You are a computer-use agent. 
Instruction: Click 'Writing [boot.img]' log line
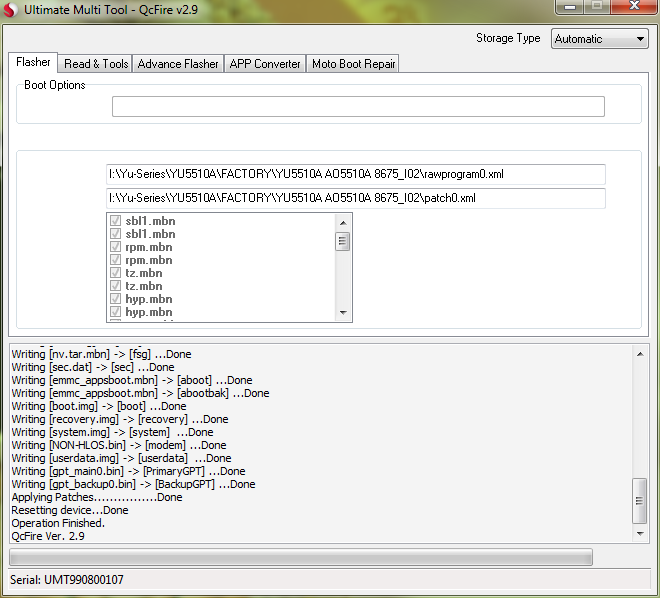(x=99, y=406)
